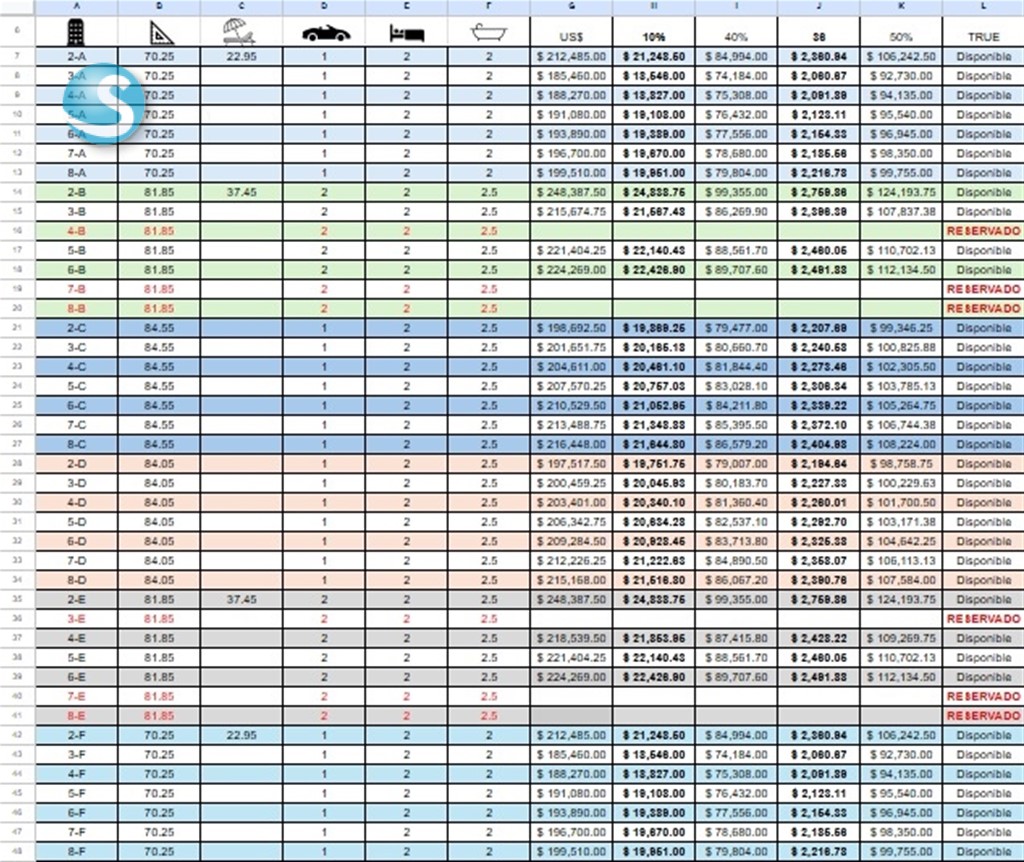Select the 50% column heading cell
The height and width of the screenshot is (862, 1024).
[900, 37]
